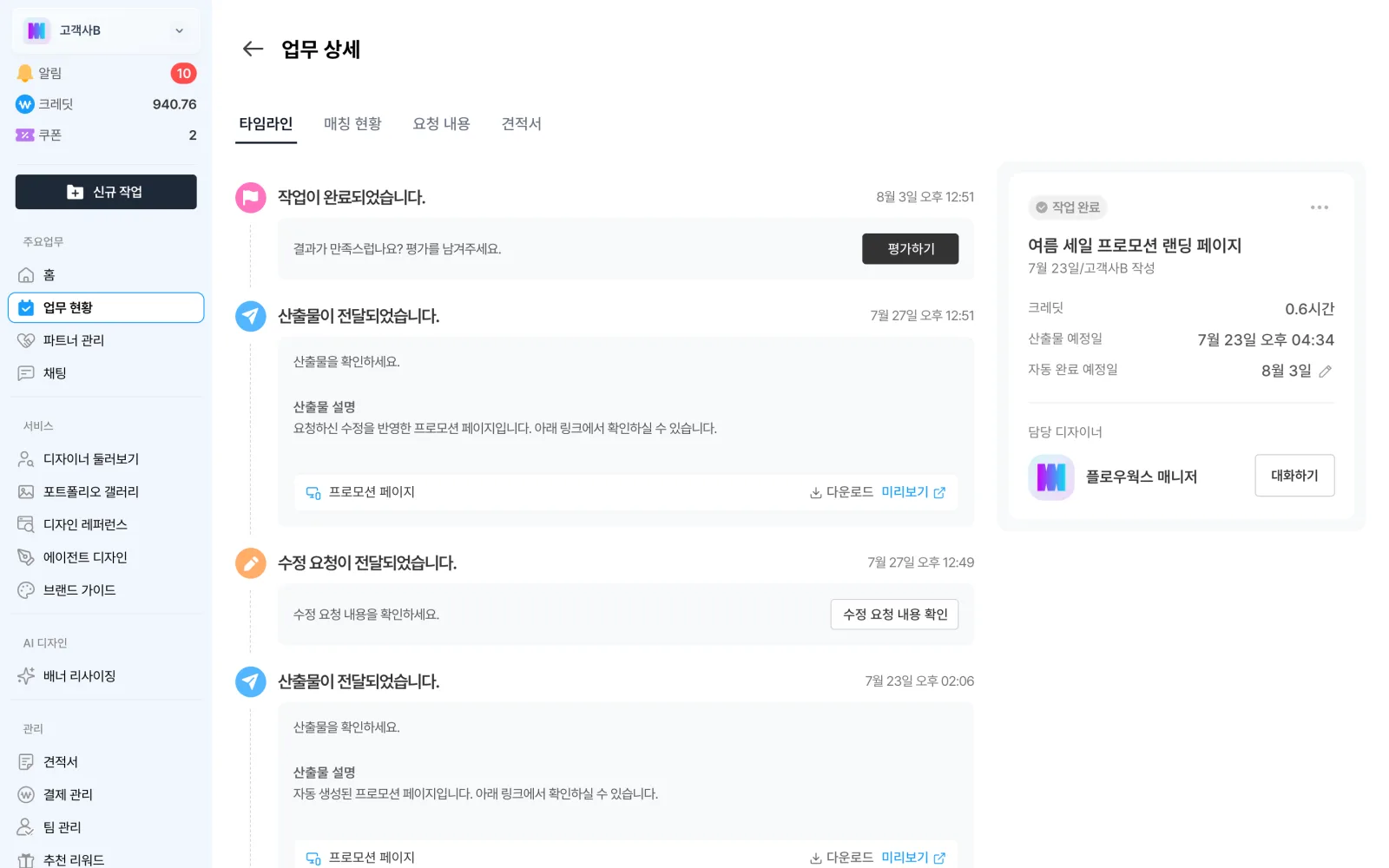Open 디자이너 둘러보기
Image resolution: width=1389 pixels, height=868 pixels.
(106, 459)
